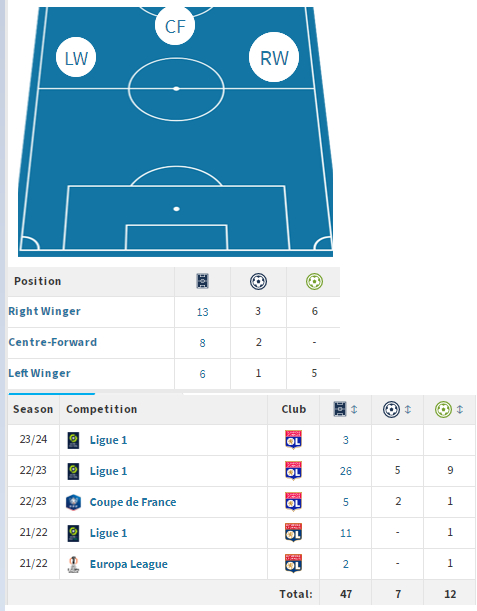
Task: Open the Right Winger position link
Action: pos(44,311)
